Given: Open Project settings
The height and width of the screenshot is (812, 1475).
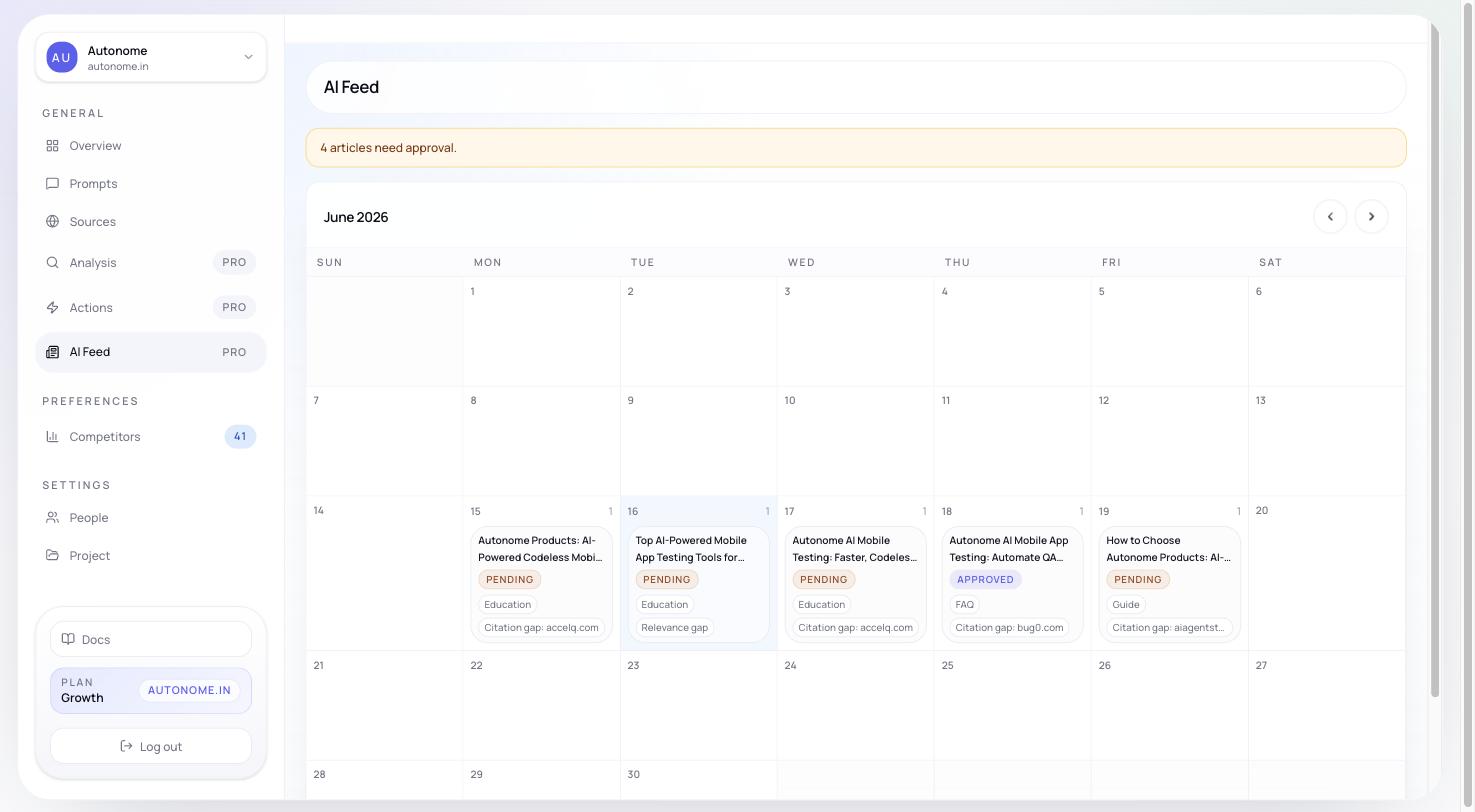Looking at the screenshot, I should click(x=151, y=556).
